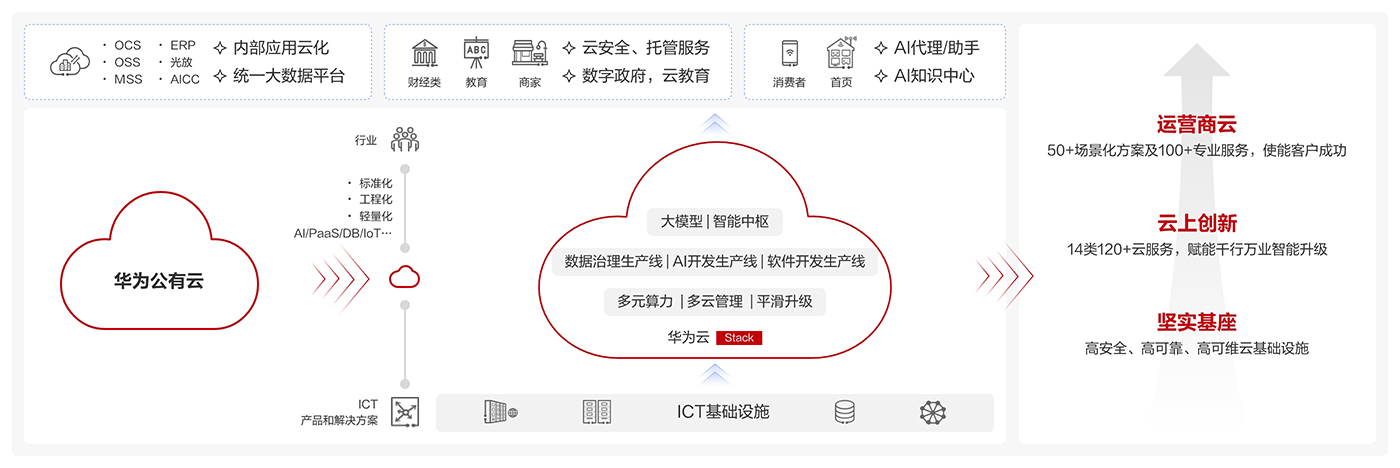Click the 教育 blackboard icon

(x=476, y=53)
